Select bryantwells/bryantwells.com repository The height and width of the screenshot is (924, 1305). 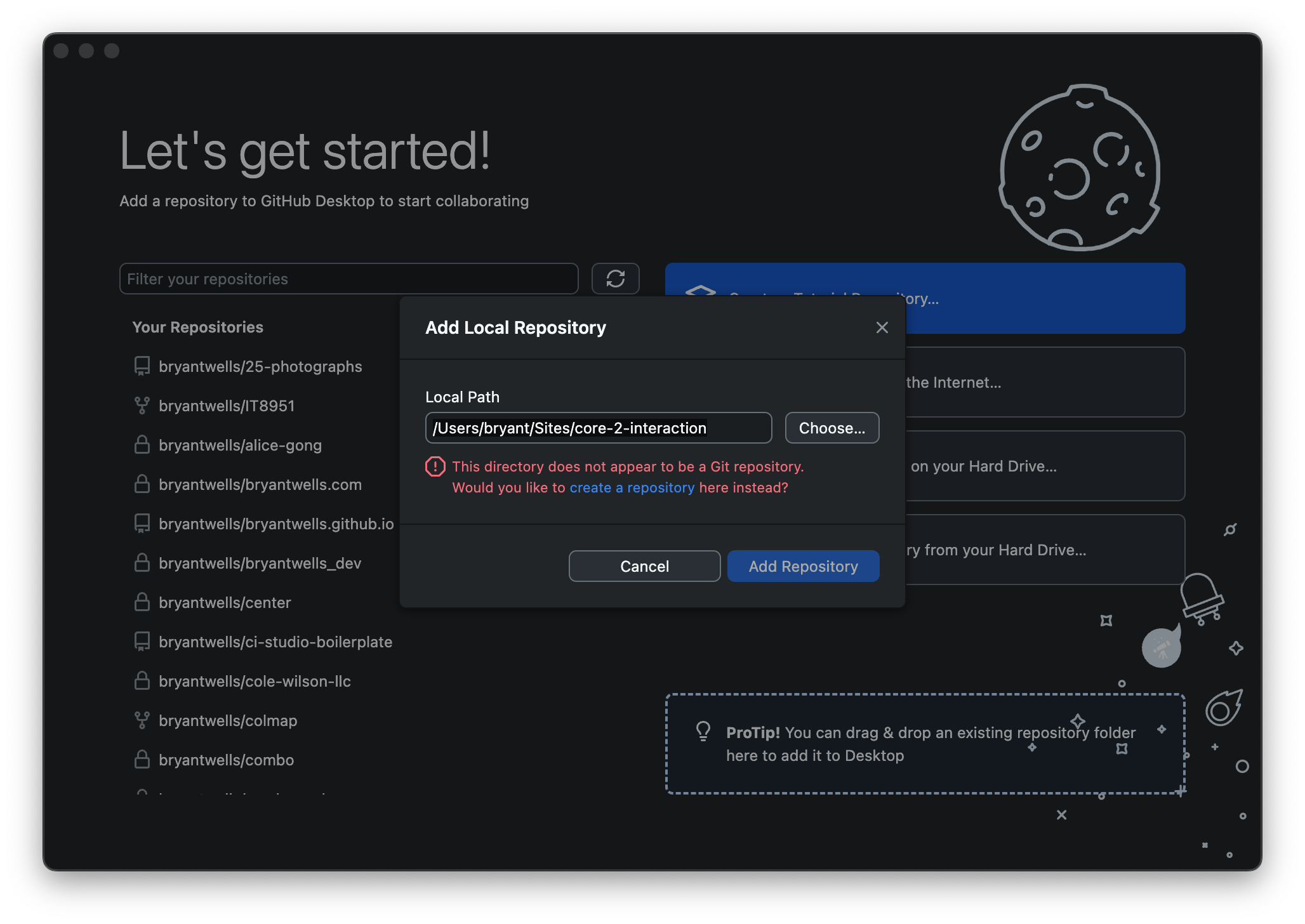click(260, 484)
